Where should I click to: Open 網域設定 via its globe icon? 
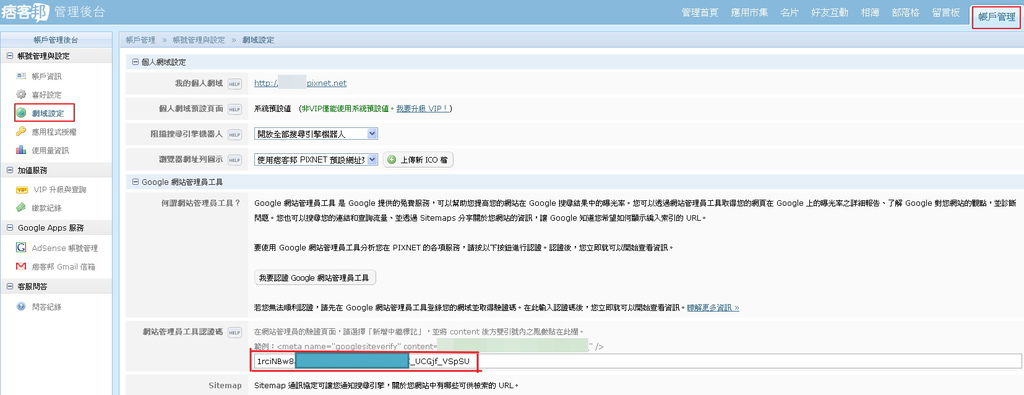(x=21, y=113)
